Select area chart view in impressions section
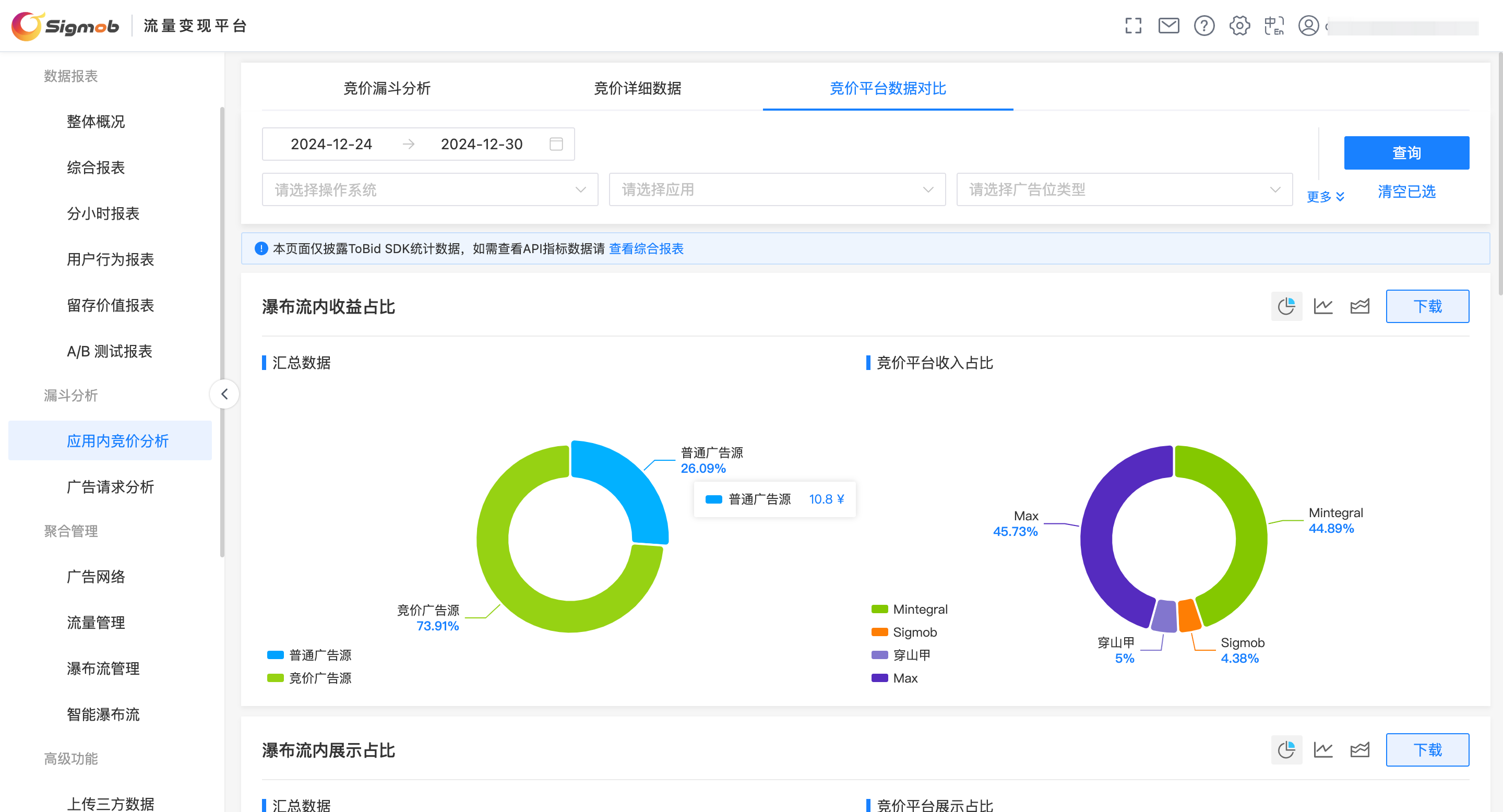This screenshot has height=812, width=1503. (x=1359, y=749)
